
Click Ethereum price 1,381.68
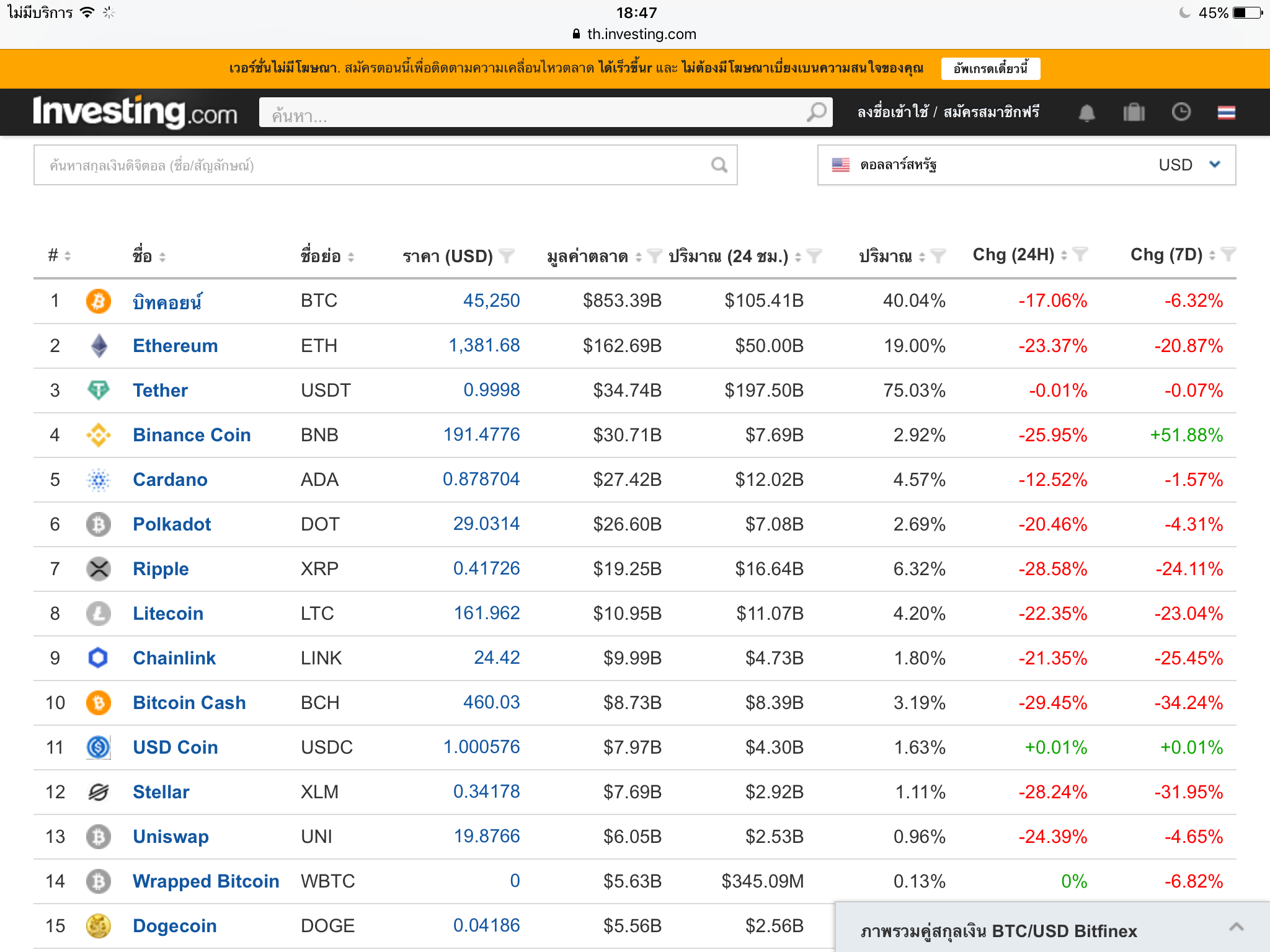pos(484,345)
